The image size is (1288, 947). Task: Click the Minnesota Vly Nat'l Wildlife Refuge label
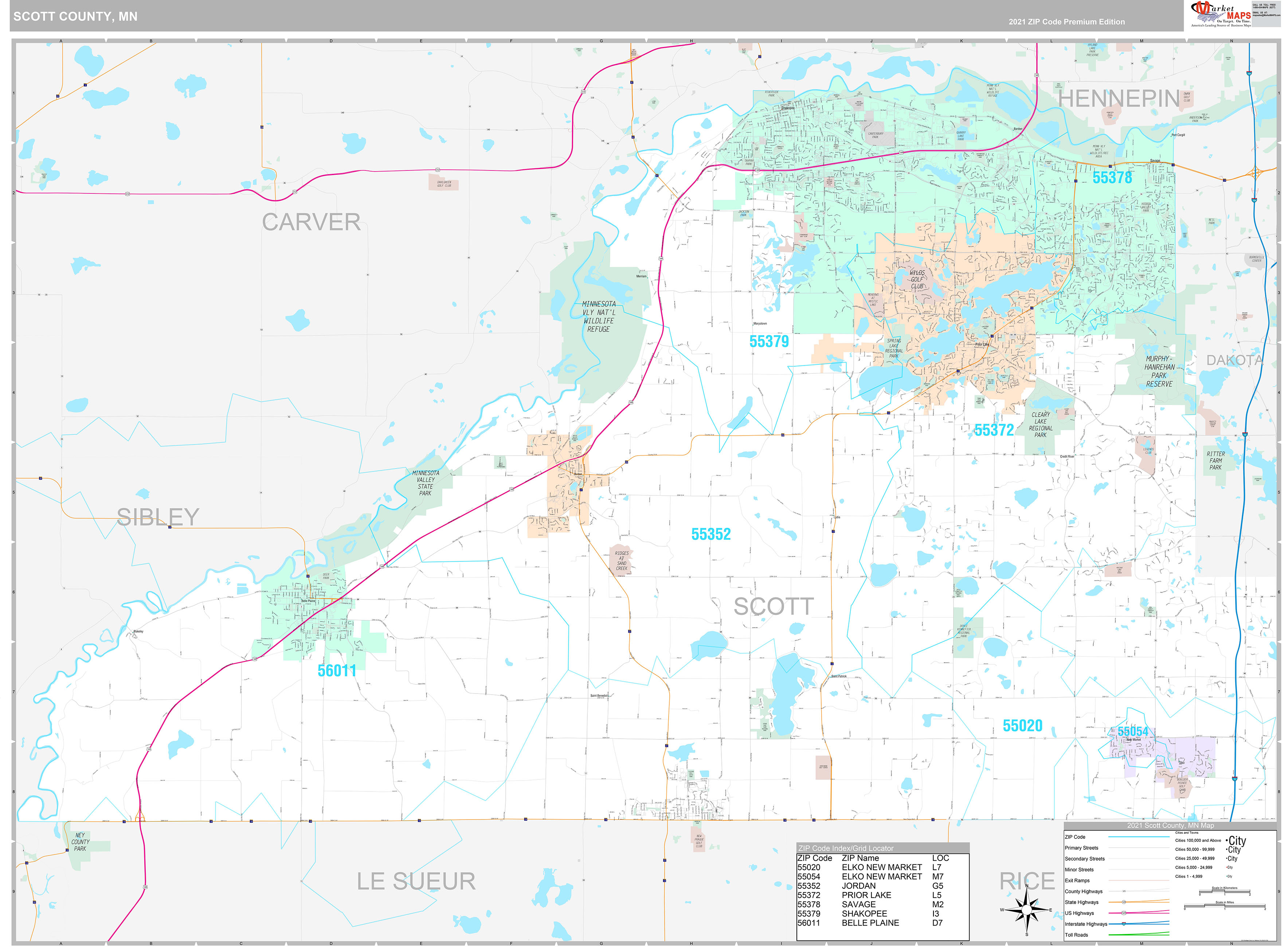coord(598,317)
